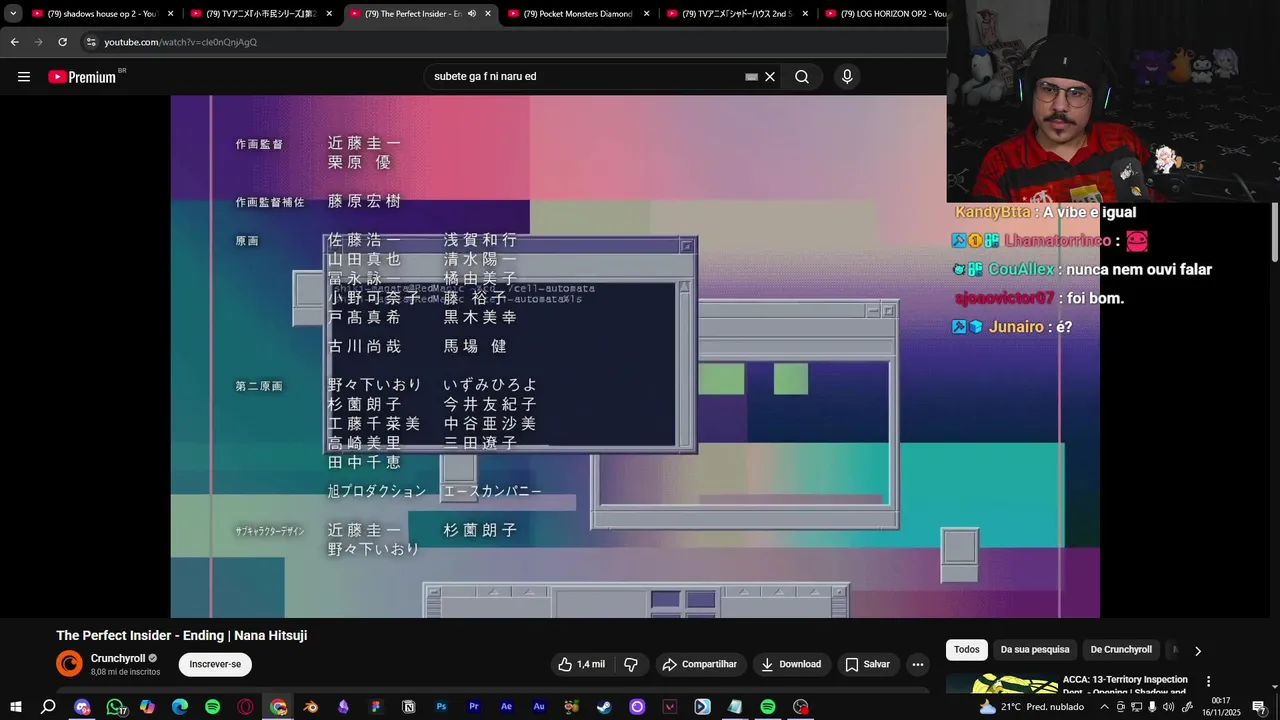Show more filter chips with right chevron
This screenshot has width=1280, height=720.
coord(1198,651)
